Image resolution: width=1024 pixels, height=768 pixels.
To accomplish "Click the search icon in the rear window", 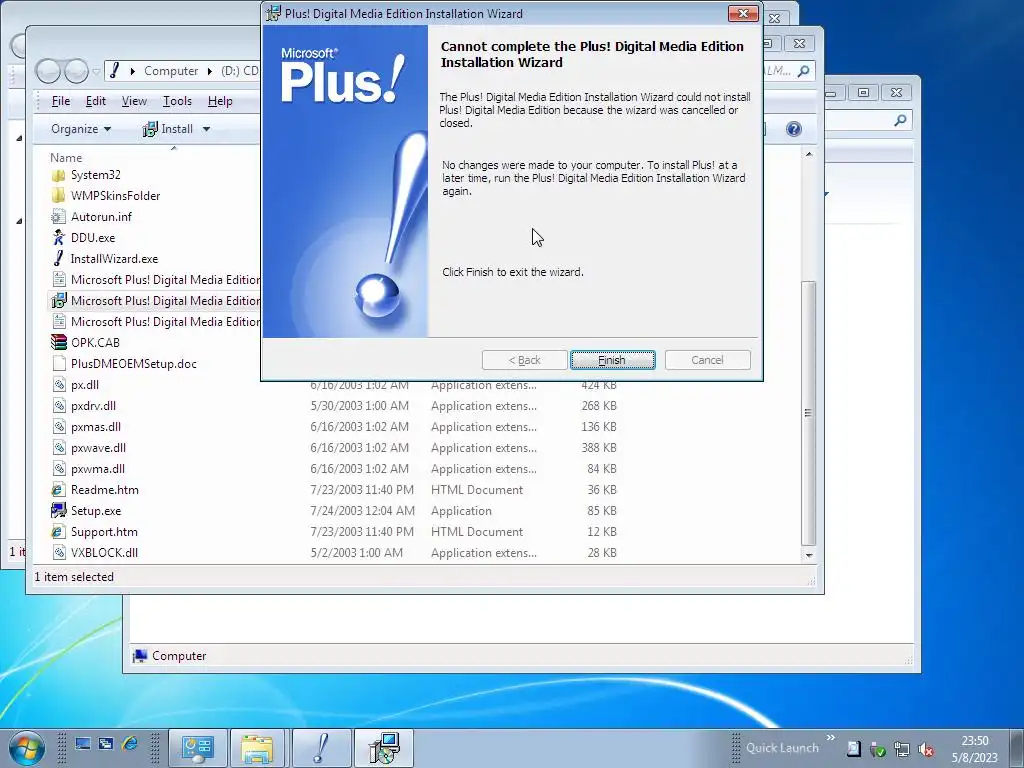I will coord(901,120).
